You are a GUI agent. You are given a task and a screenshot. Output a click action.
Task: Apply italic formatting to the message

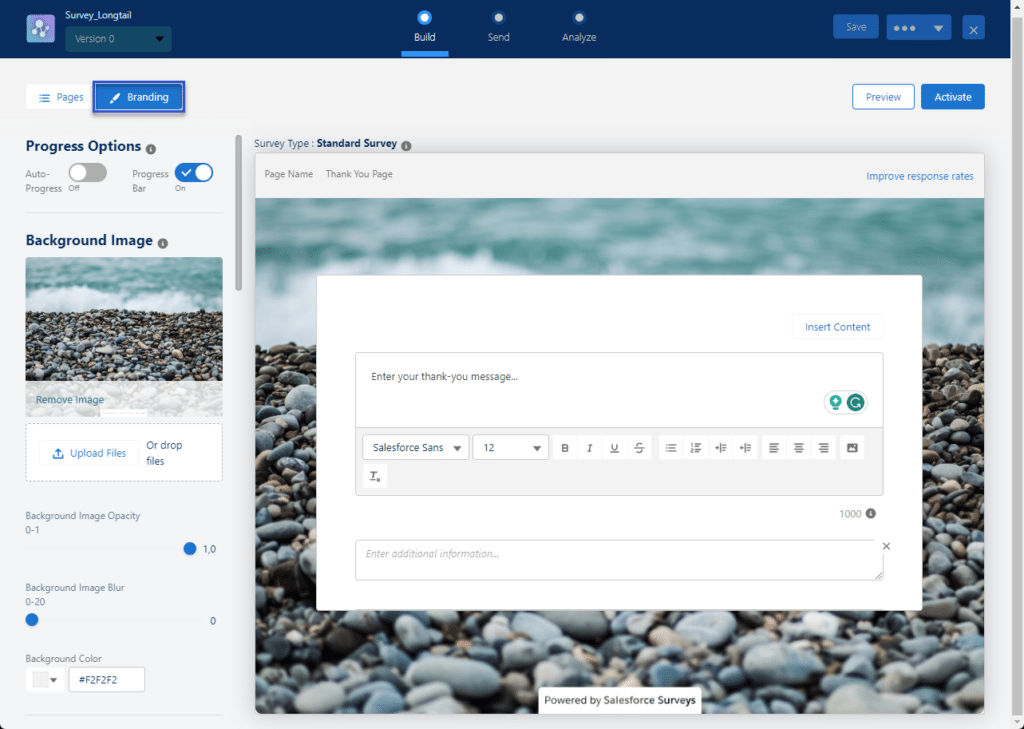(590, 448)
